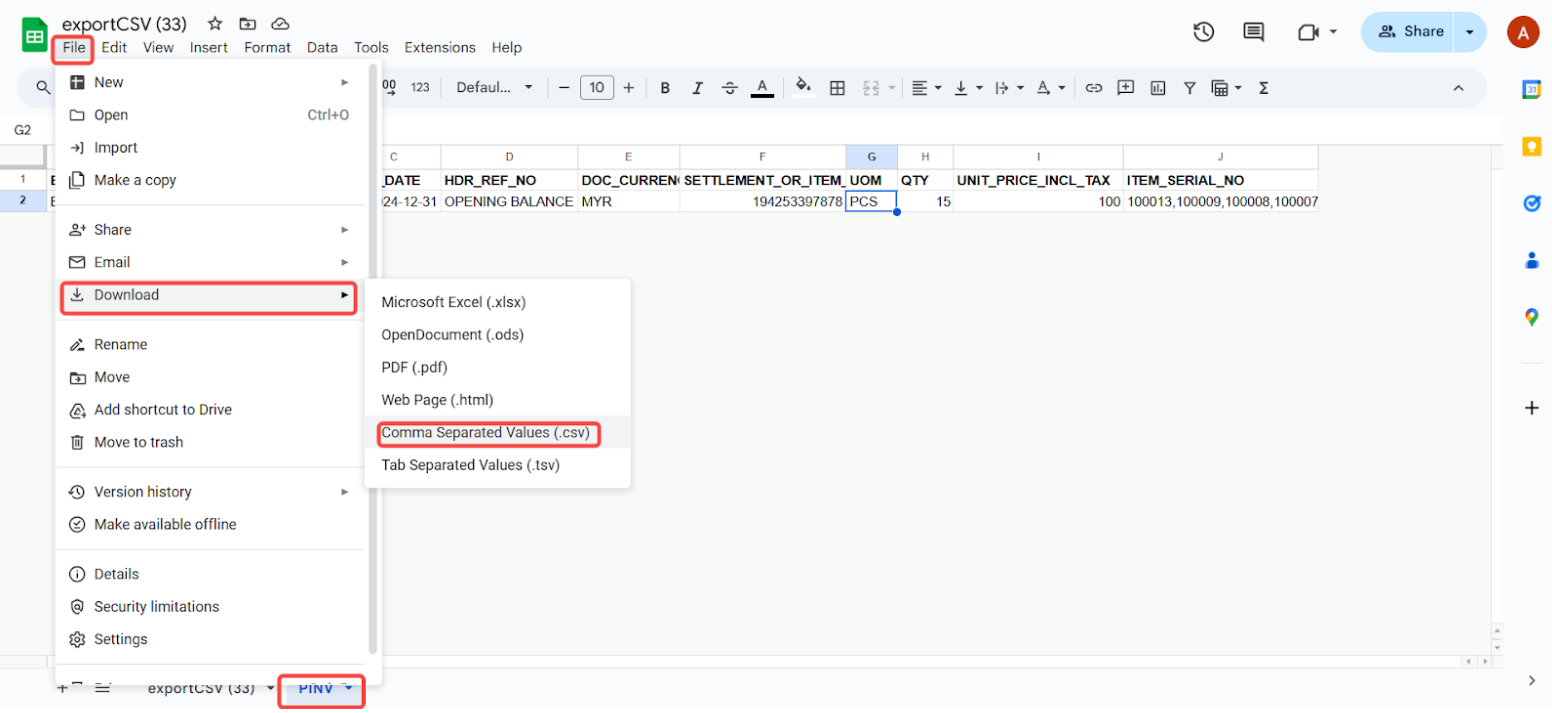This screenshot has height=713, width=1552.
Task: Expand the horizontal alignment options
Action: point(938,87)
